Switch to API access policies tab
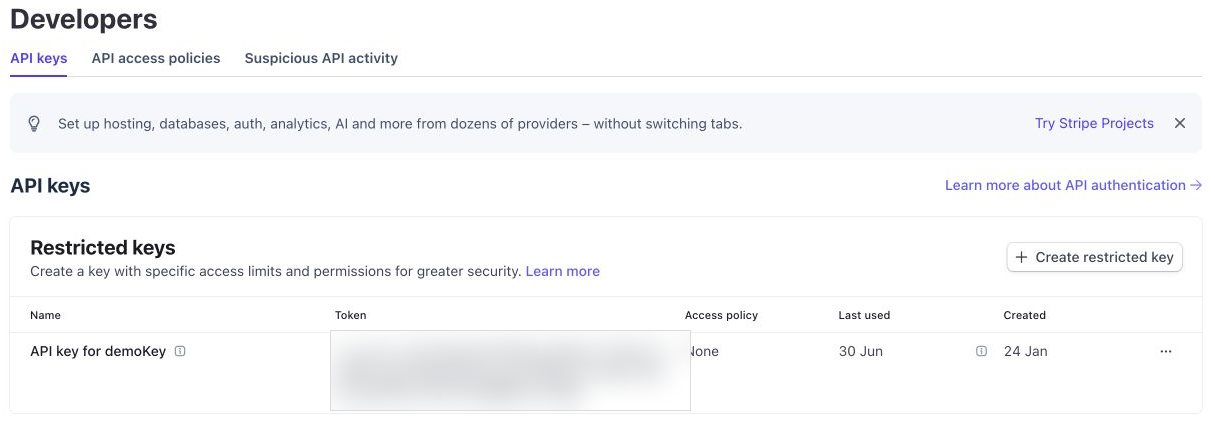This screenshot has height=430, width=1215. pos(156,58)
